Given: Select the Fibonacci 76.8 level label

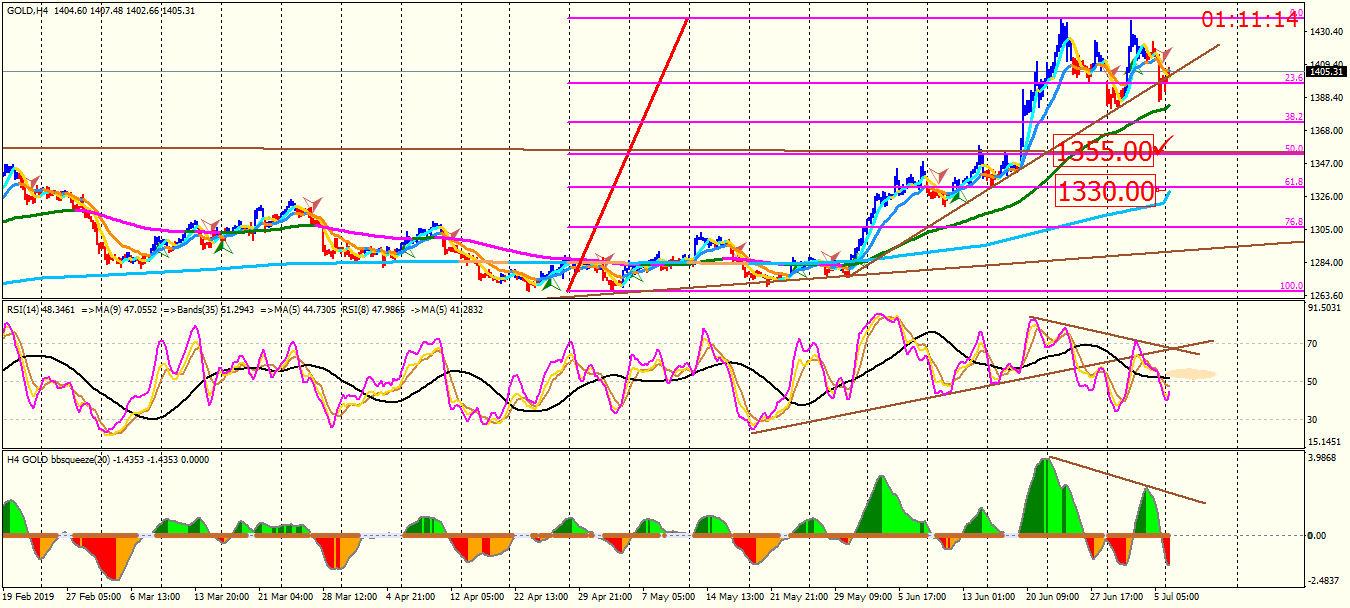Looking at the screenshot, I should pos(1293,222).
